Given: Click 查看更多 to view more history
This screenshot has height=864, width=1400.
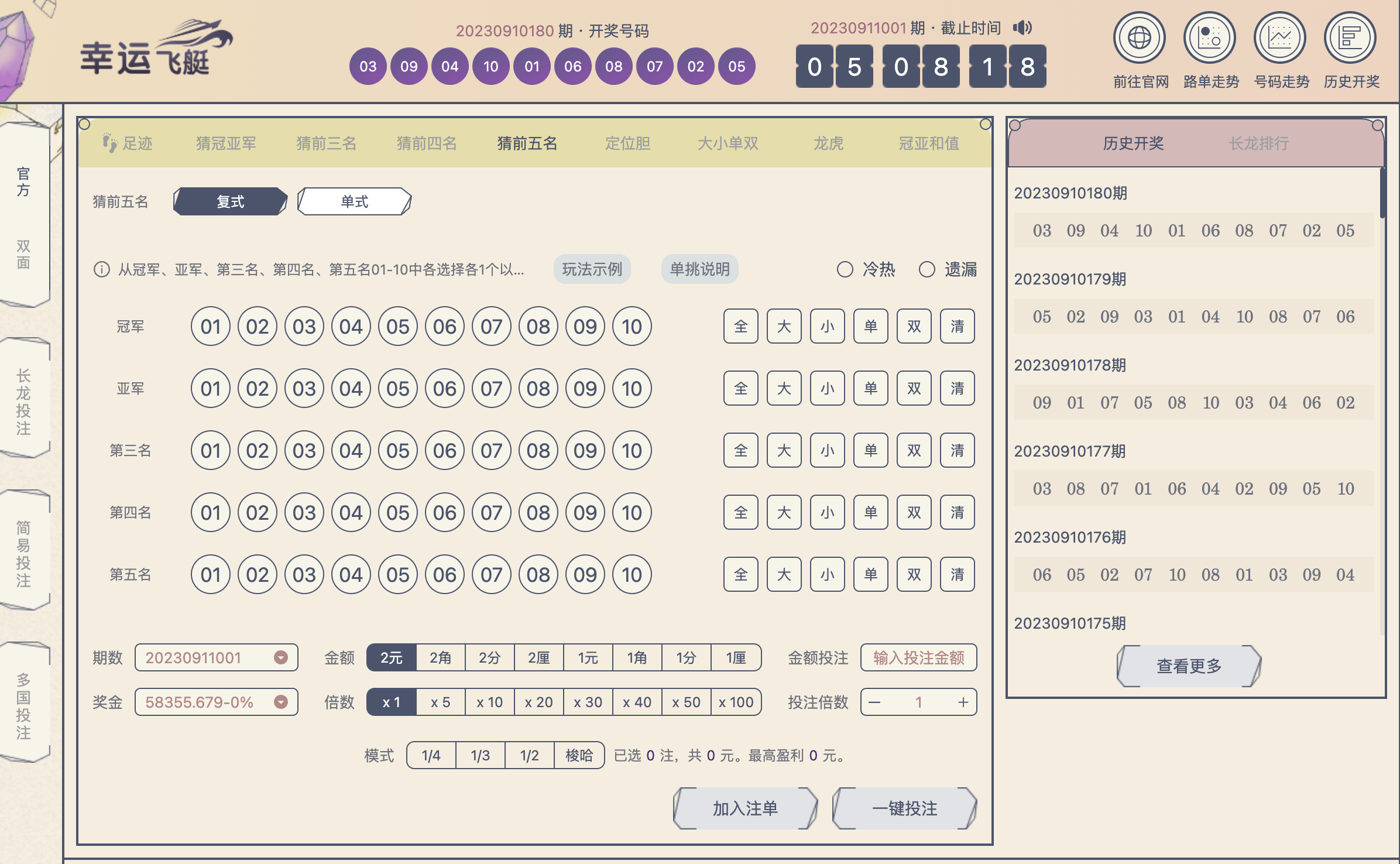Looking at the screenshot, I should pyautogui.click(x=1189, y=666).
